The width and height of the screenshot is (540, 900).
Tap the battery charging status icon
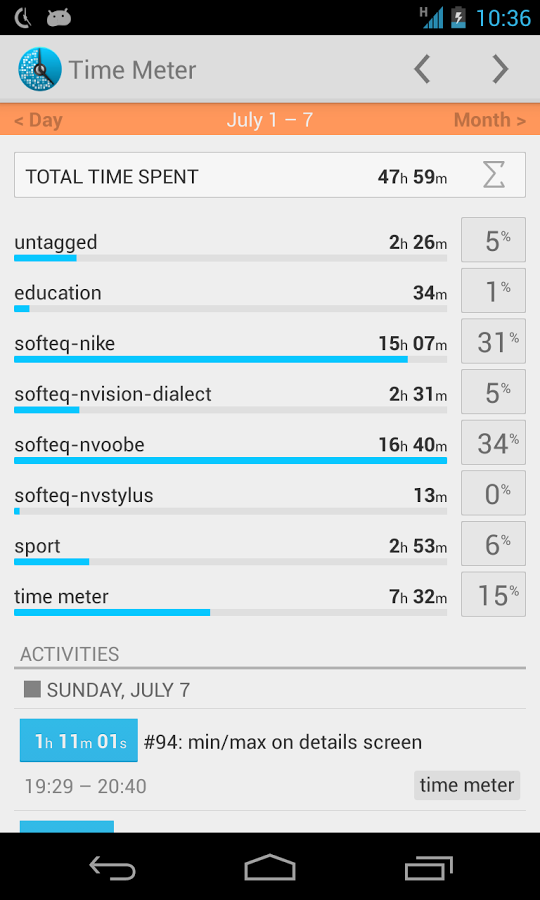coord(459,17)
